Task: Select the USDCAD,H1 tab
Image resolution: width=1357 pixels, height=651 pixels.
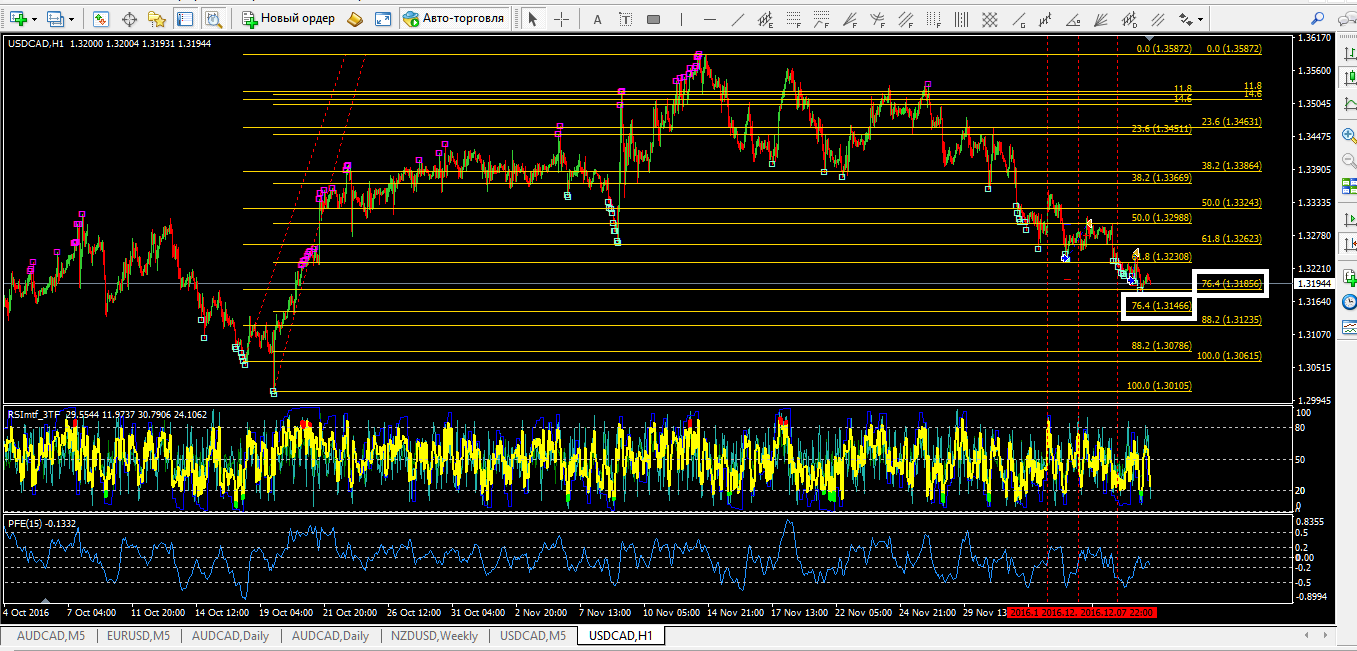Action: tap(620, 636)
